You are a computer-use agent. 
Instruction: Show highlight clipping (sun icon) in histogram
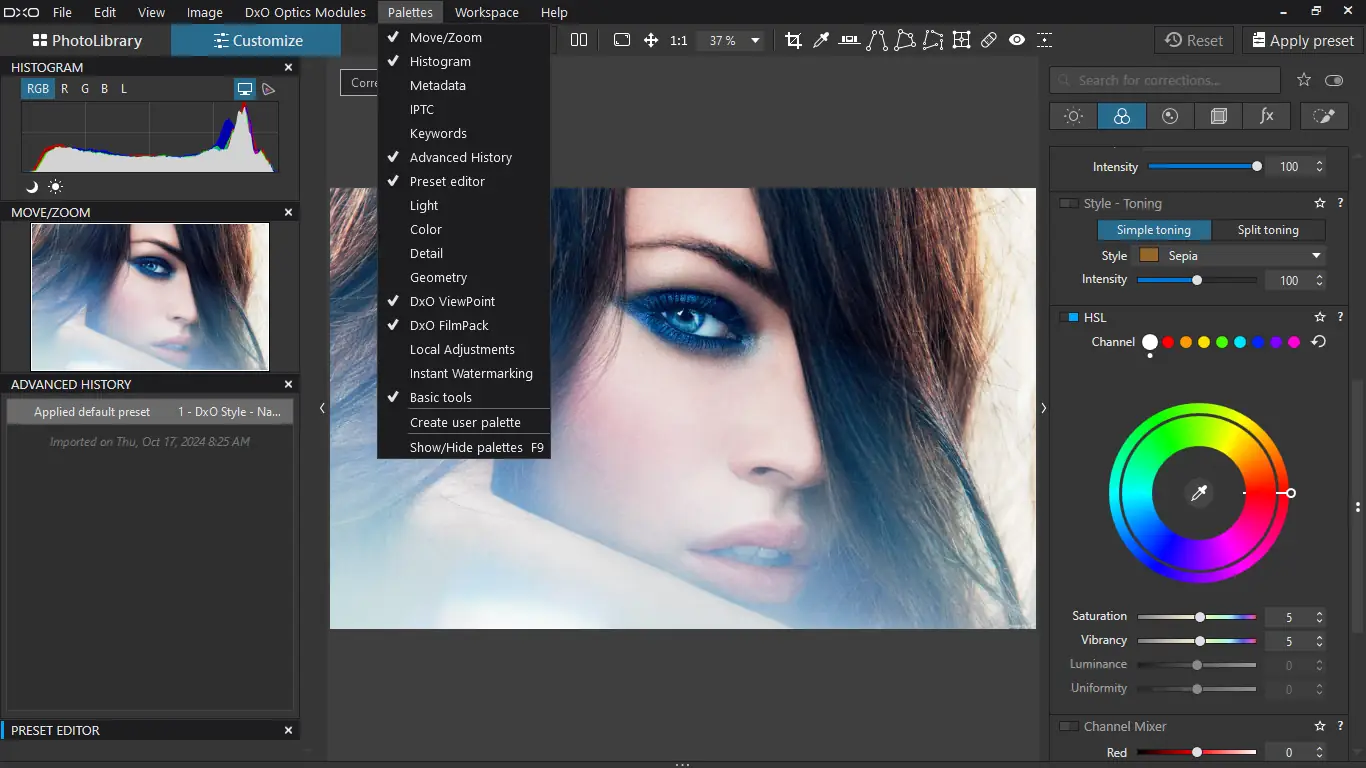[x=55, y=186]
